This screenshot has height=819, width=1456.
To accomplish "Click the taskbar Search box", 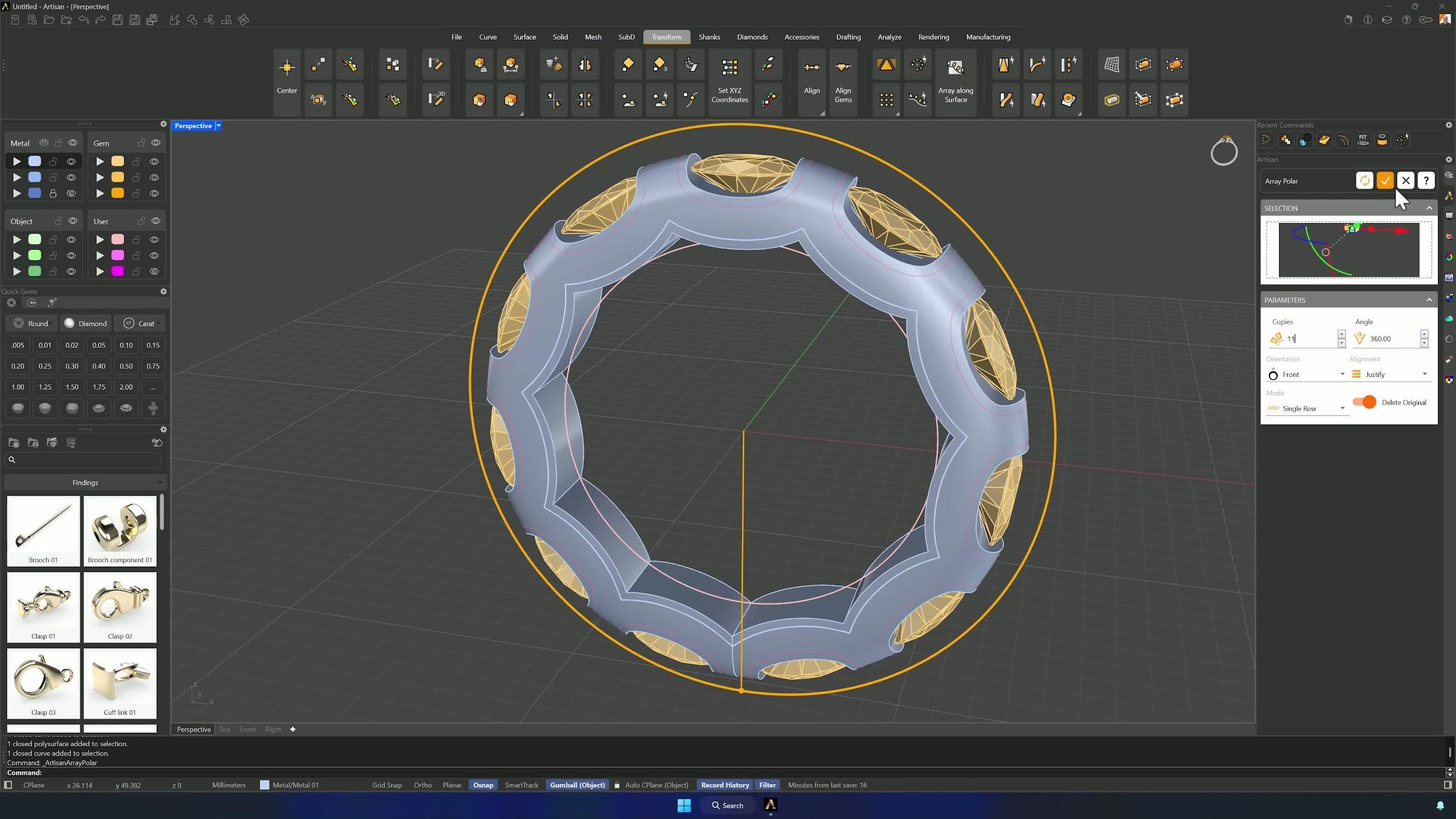I will coord(727,805).
